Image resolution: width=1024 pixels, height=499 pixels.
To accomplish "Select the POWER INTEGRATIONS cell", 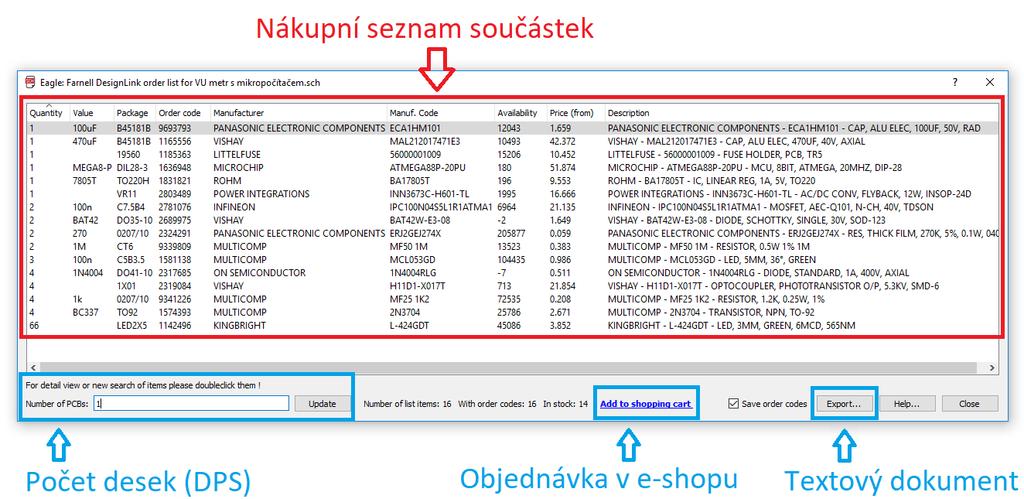I will click(x=261, y=194).
